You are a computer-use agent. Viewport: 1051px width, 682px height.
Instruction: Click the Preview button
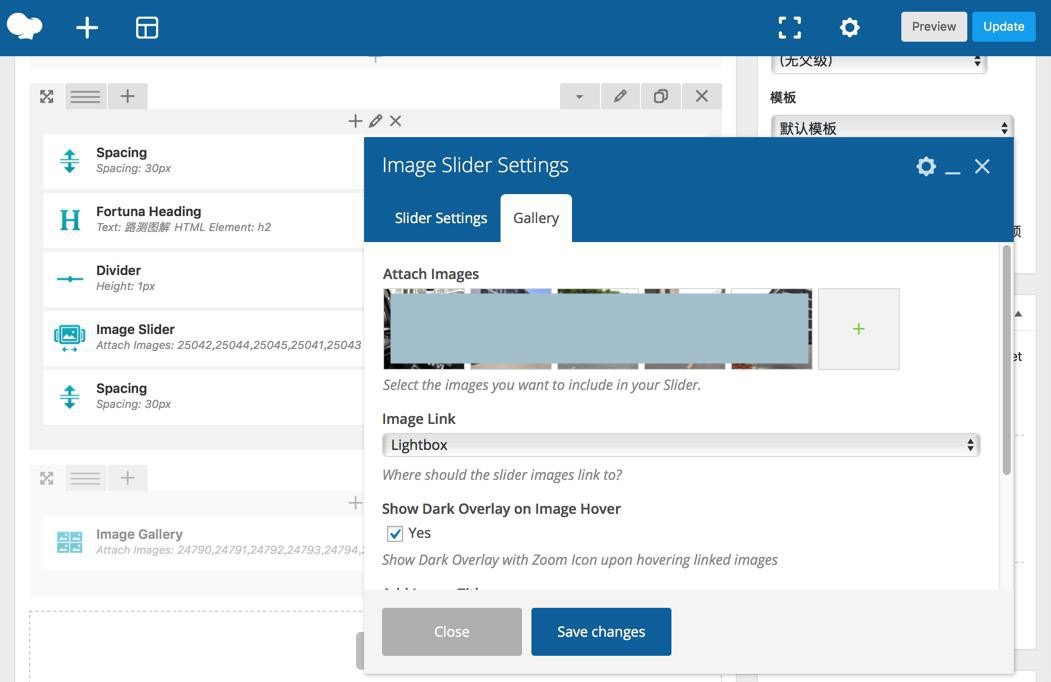coord(933,27)
